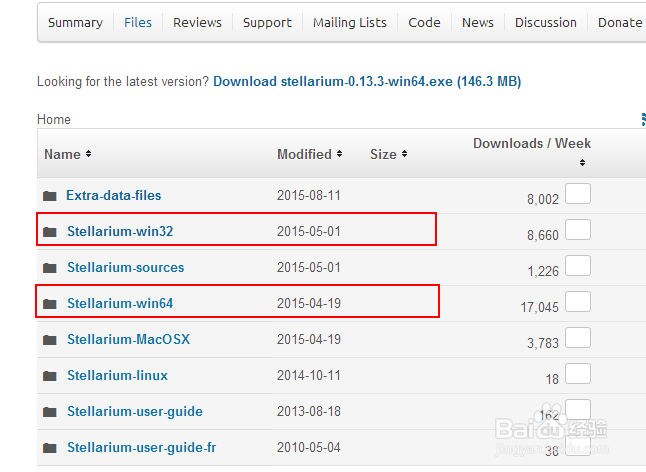Image resolution: width=646 pixels, height=472 pixels.
Task: Click stats box in Extra-data-files row
Action: pyautogui.click(x=578, y=194)
